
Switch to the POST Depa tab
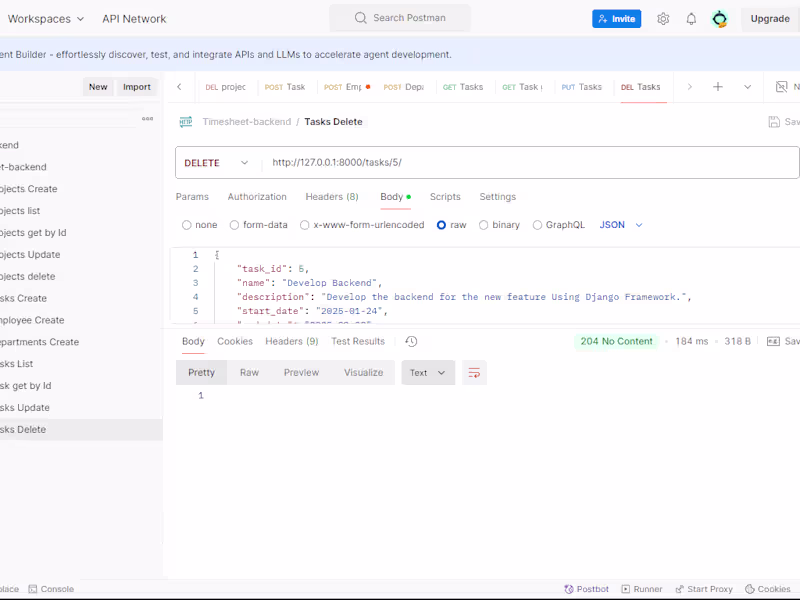point(404,87)
